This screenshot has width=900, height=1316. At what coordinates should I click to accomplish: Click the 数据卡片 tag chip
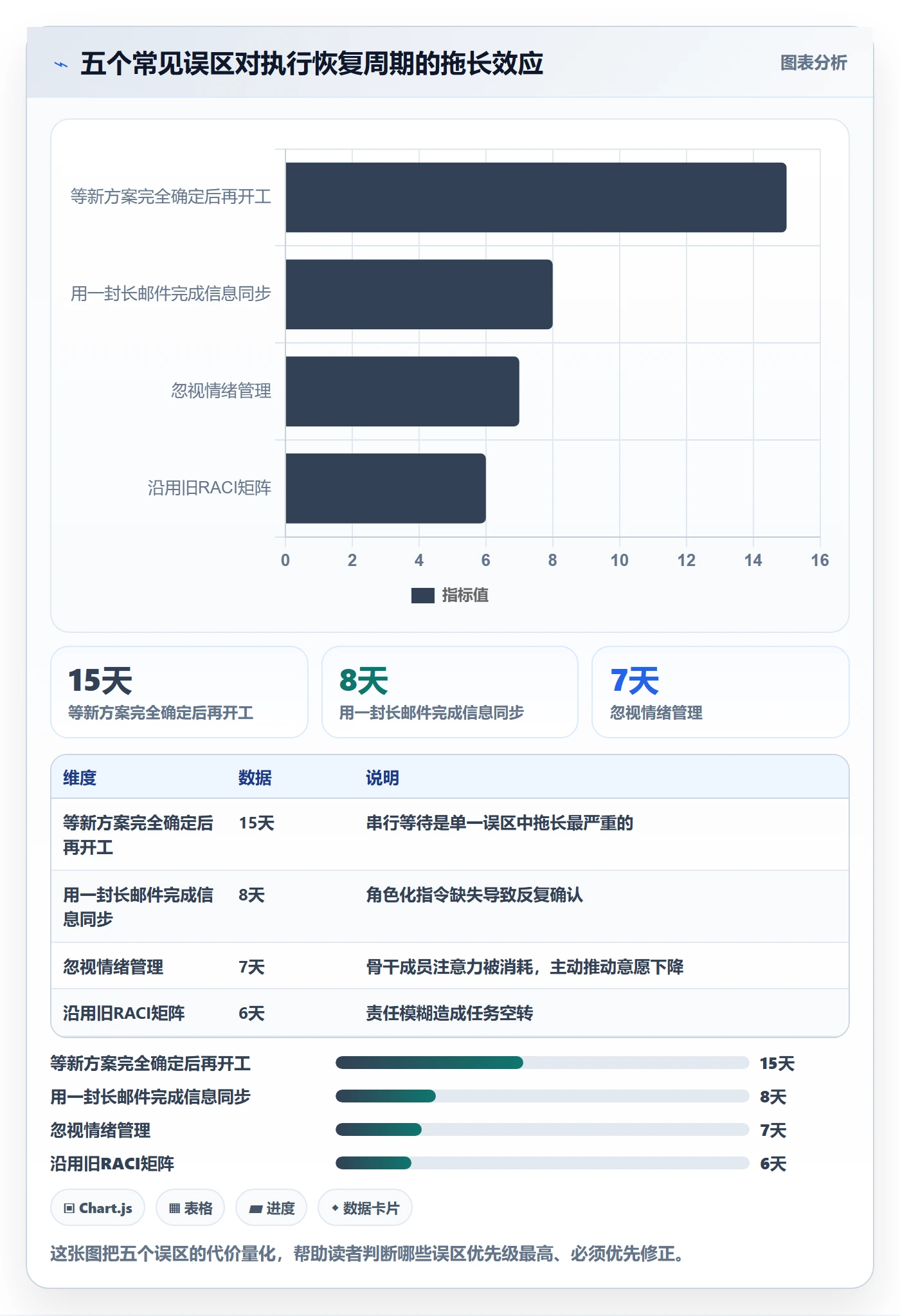pos(365,1208)
